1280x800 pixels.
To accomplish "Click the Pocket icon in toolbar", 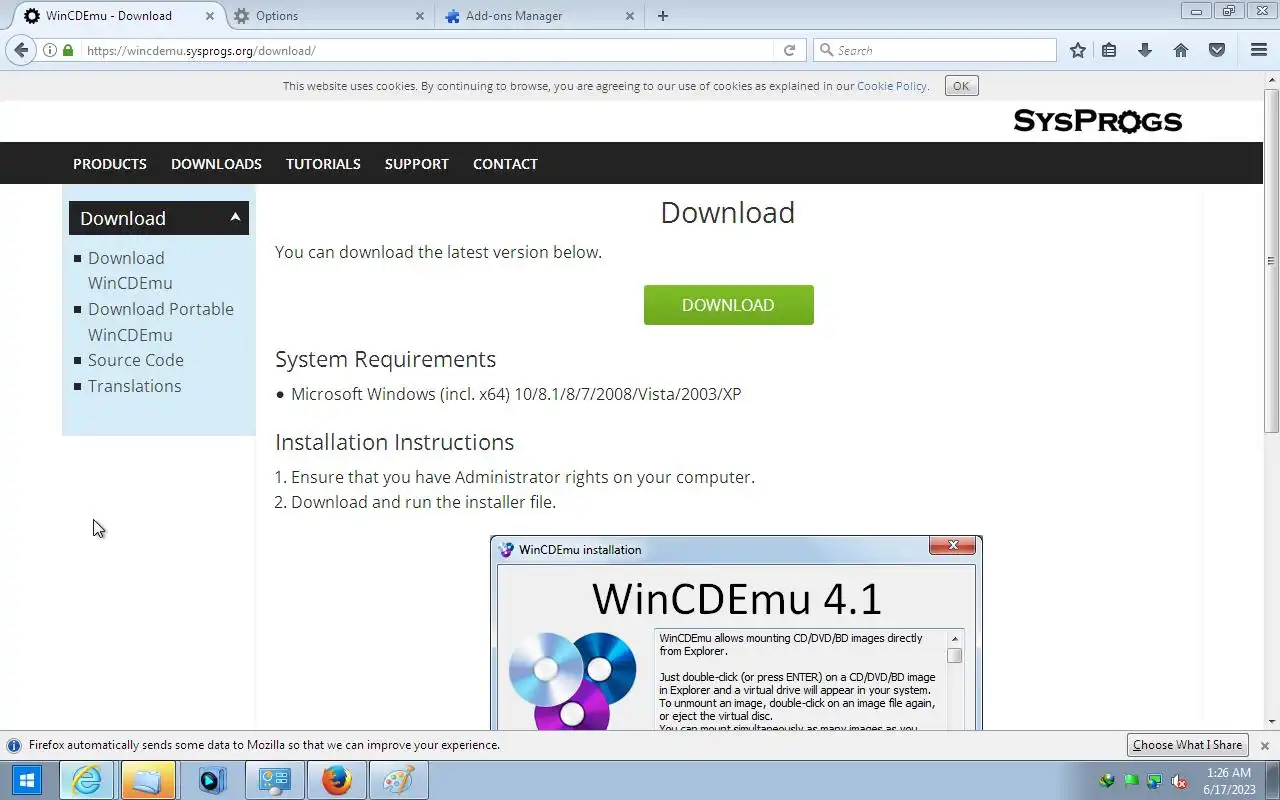I will click(1217, 50).
